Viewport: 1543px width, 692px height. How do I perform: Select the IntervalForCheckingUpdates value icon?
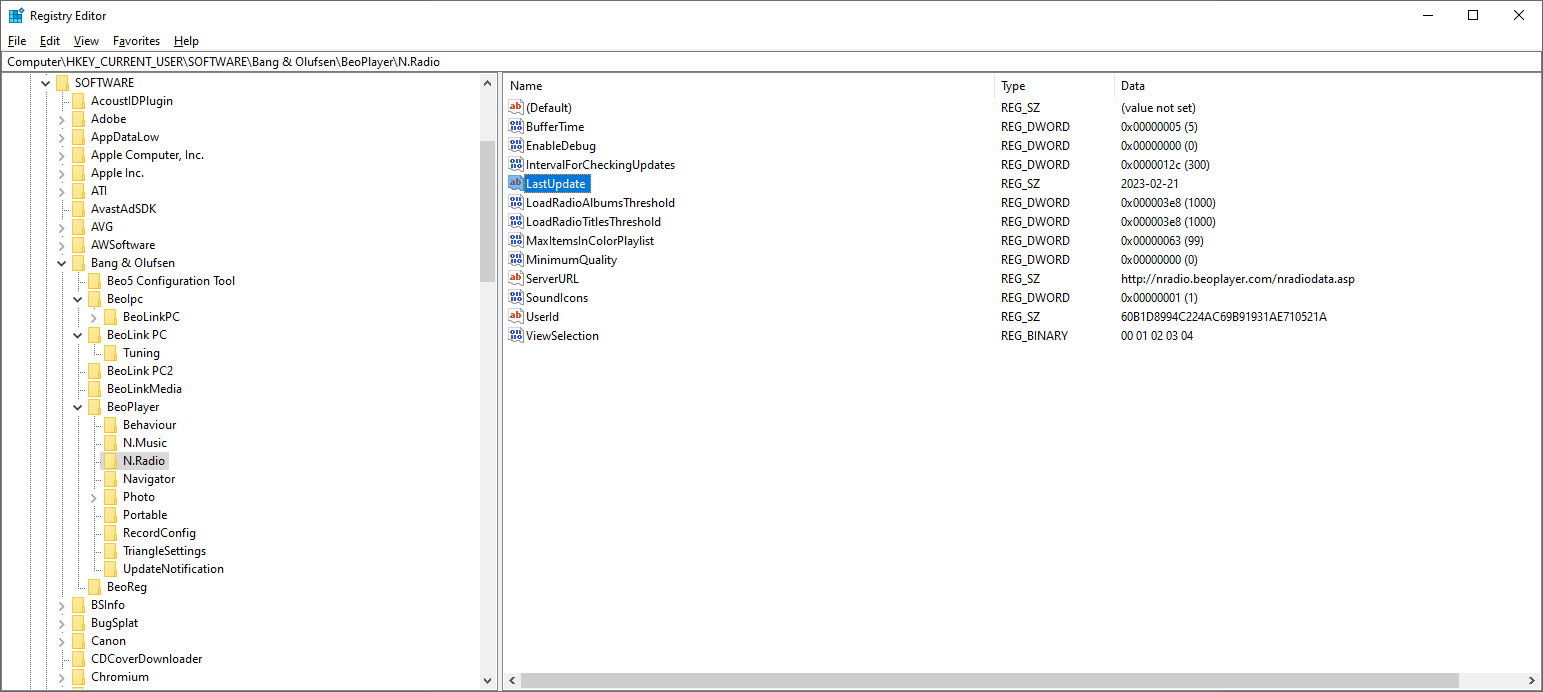(x=516, y=165)
